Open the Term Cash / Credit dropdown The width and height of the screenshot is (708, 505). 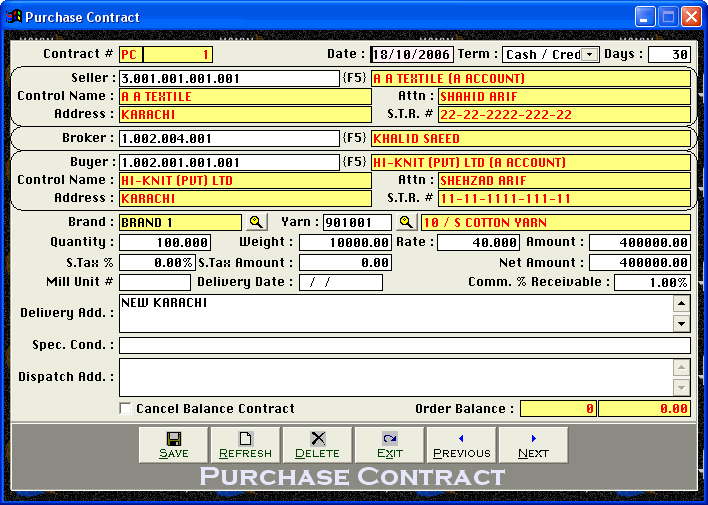point(589,55)
